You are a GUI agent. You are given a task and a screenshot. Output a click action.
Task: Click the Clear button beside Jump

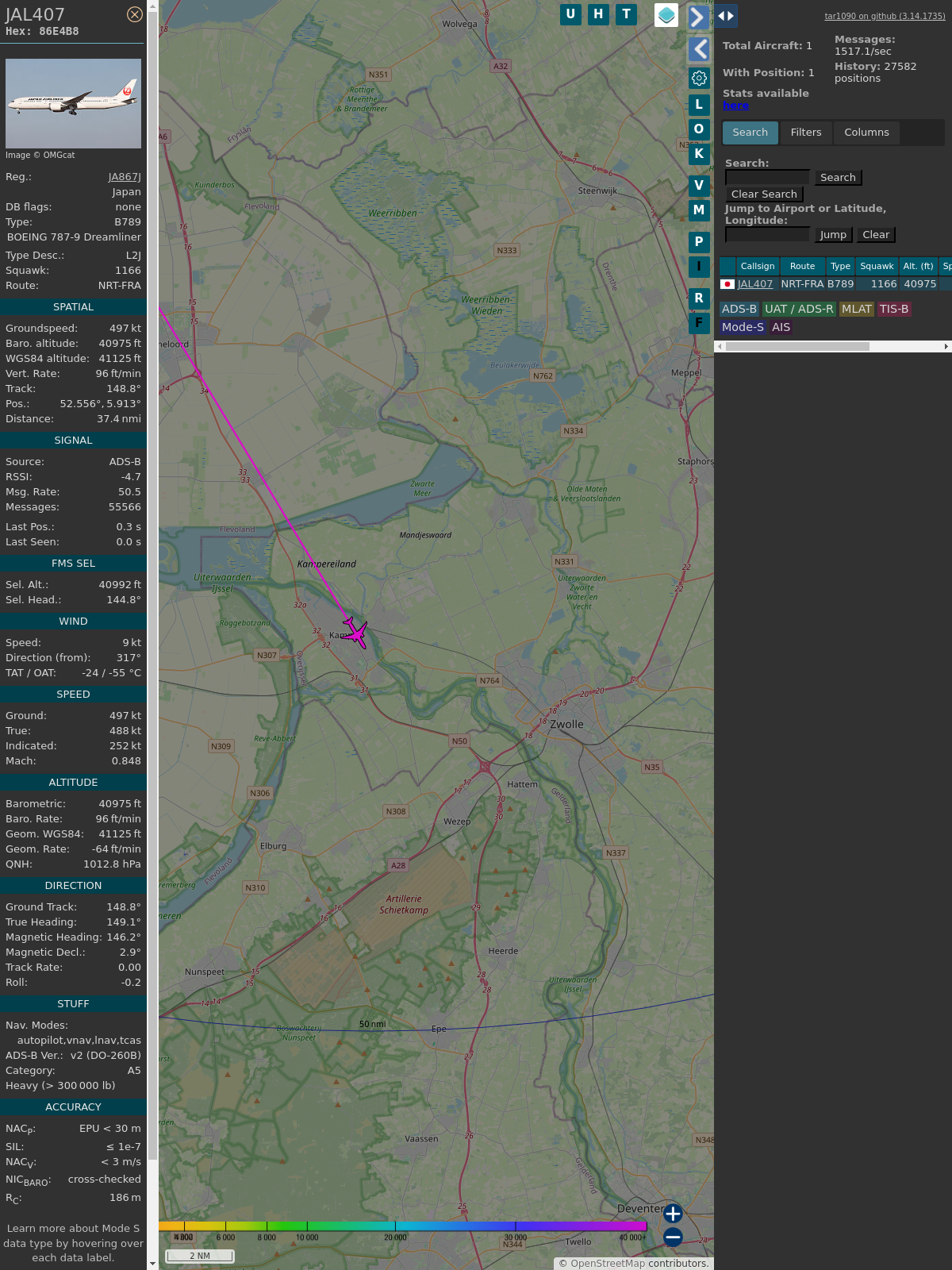(x=876, y=235)
